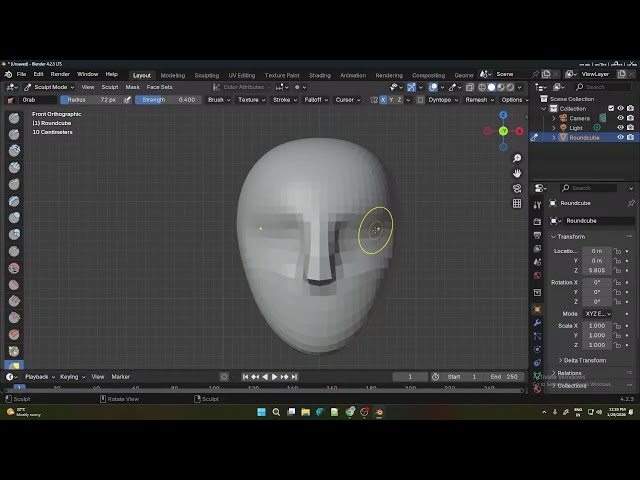640x480 pixels.
Task: Open the Falloff dropdown
Action: coord(316,100)
